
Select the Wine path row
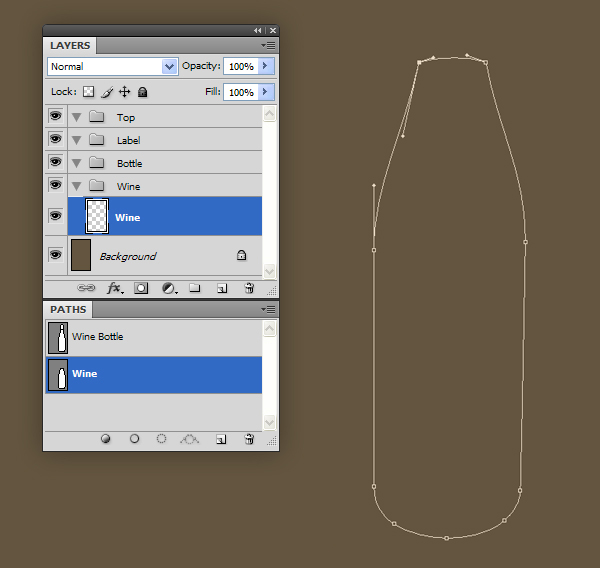tap(154, 375)
